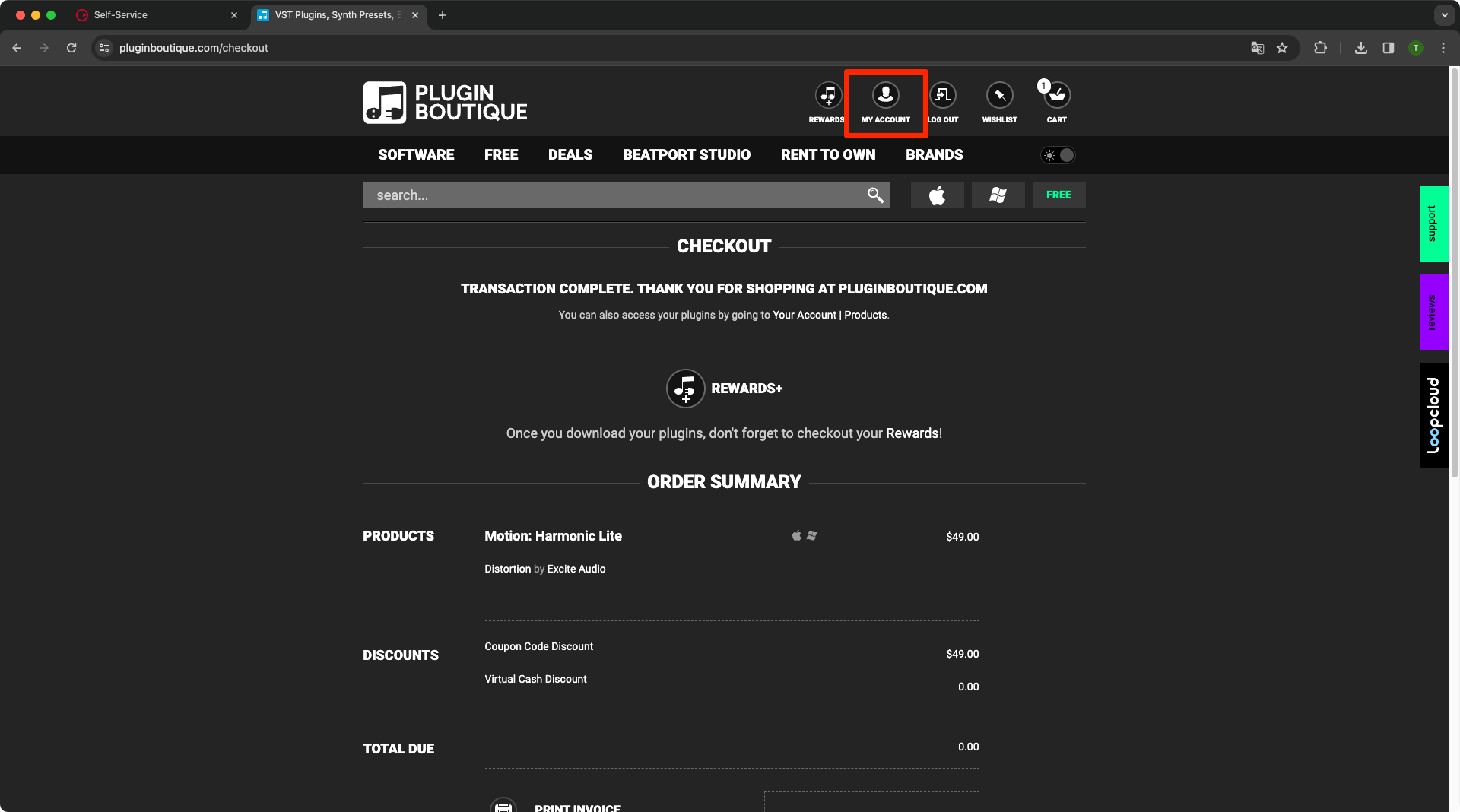Filter by Mac (Apple icon) button
This screenshot has height=812, width=1460.
tap(937, 195)
